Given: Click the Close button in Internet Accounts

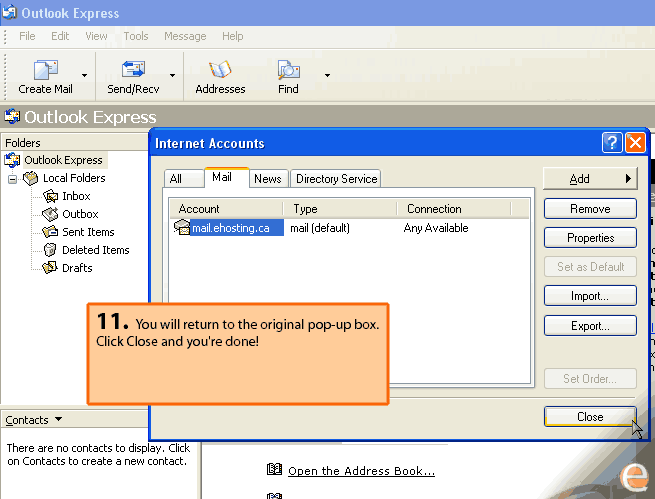Looking at the screenshot, I should point(590,417).
